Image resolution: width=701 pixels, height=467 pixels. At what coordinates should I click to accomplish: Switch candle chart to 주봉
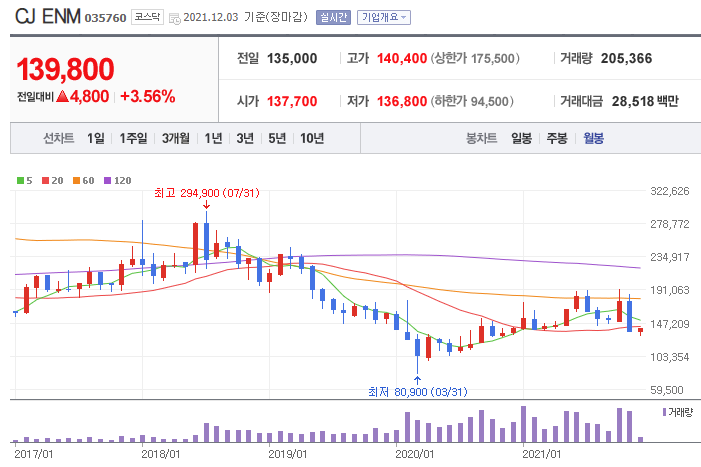557,139
